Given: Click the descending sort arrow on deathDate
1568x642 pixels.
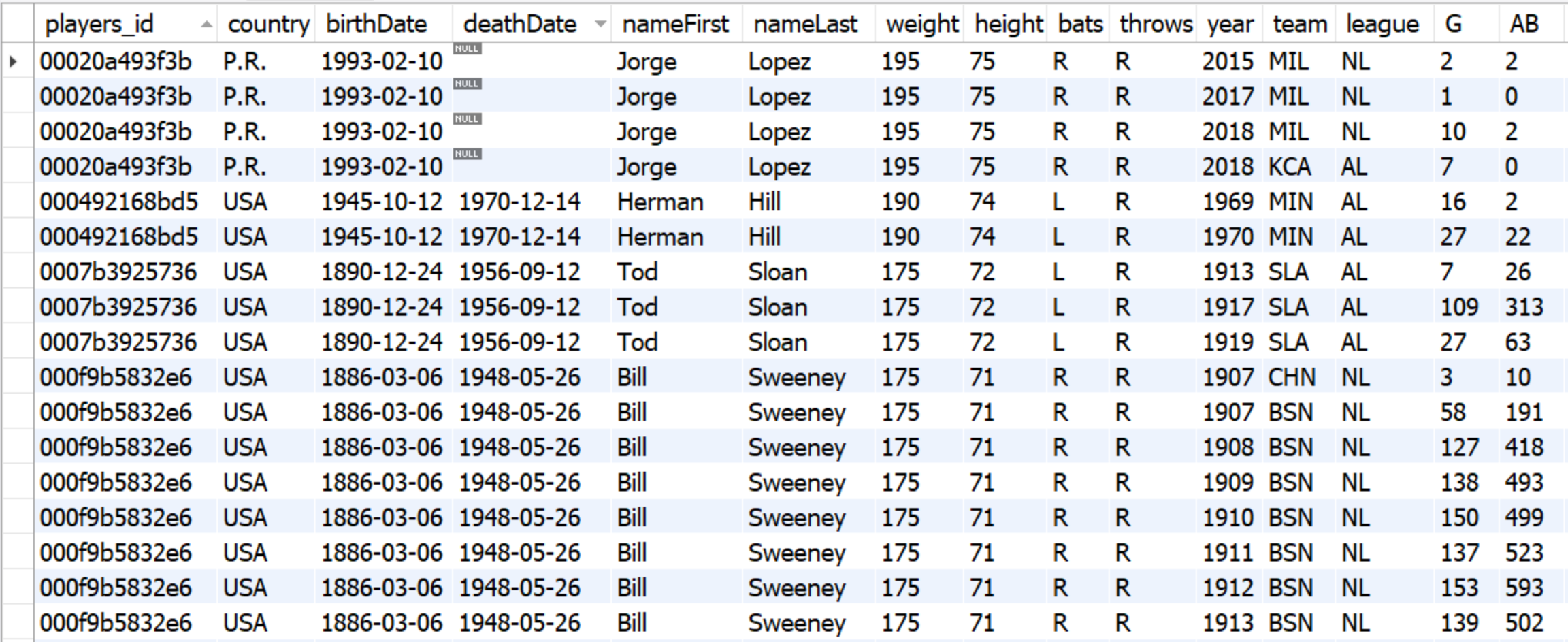Looking at the screenshot, I should 600,25.
